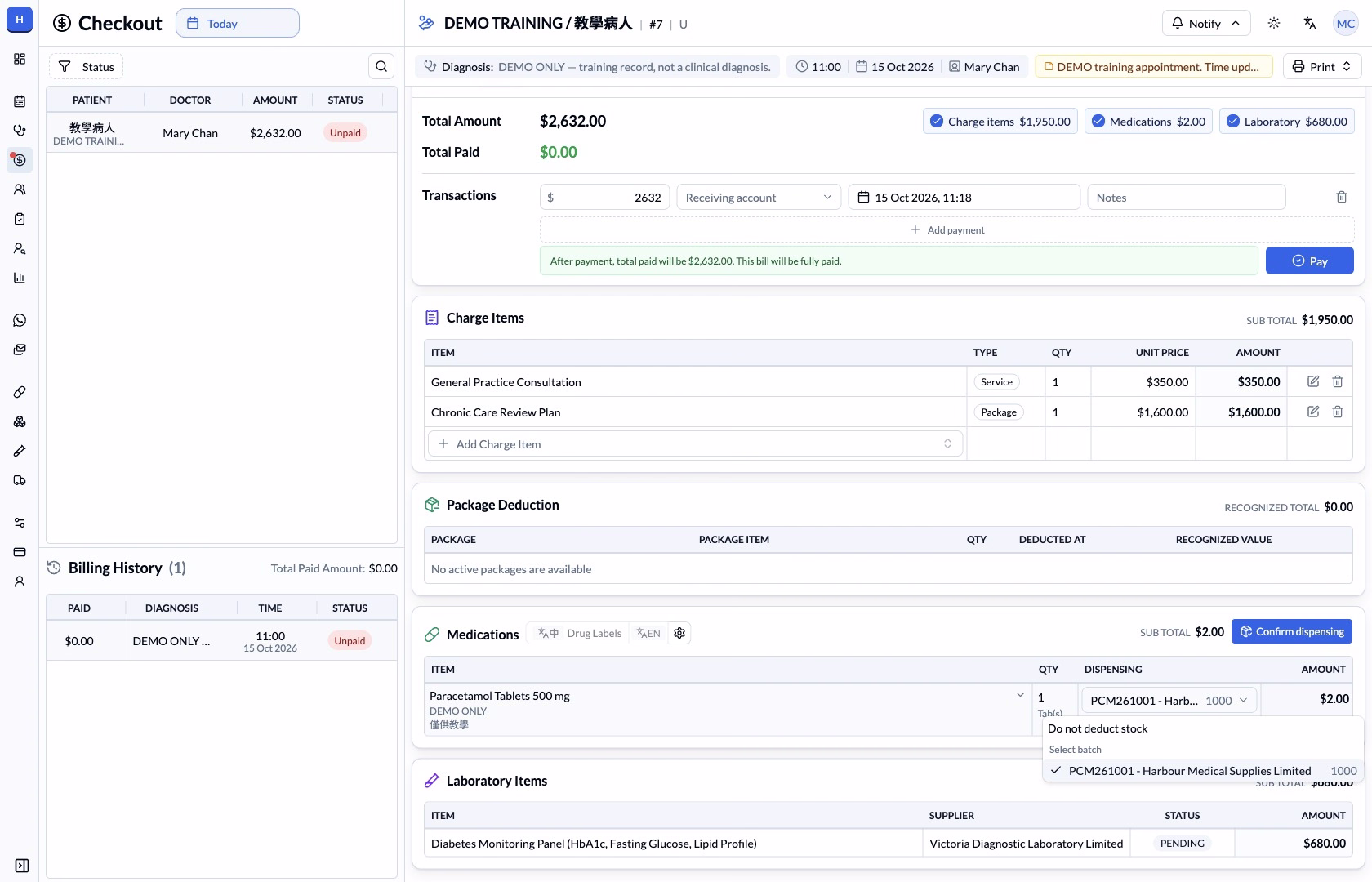The width and height of the screenshot is (1372, 882).
Task: Toggle the Laboratory $680.00 checkbox
Action: (1287, 121)
